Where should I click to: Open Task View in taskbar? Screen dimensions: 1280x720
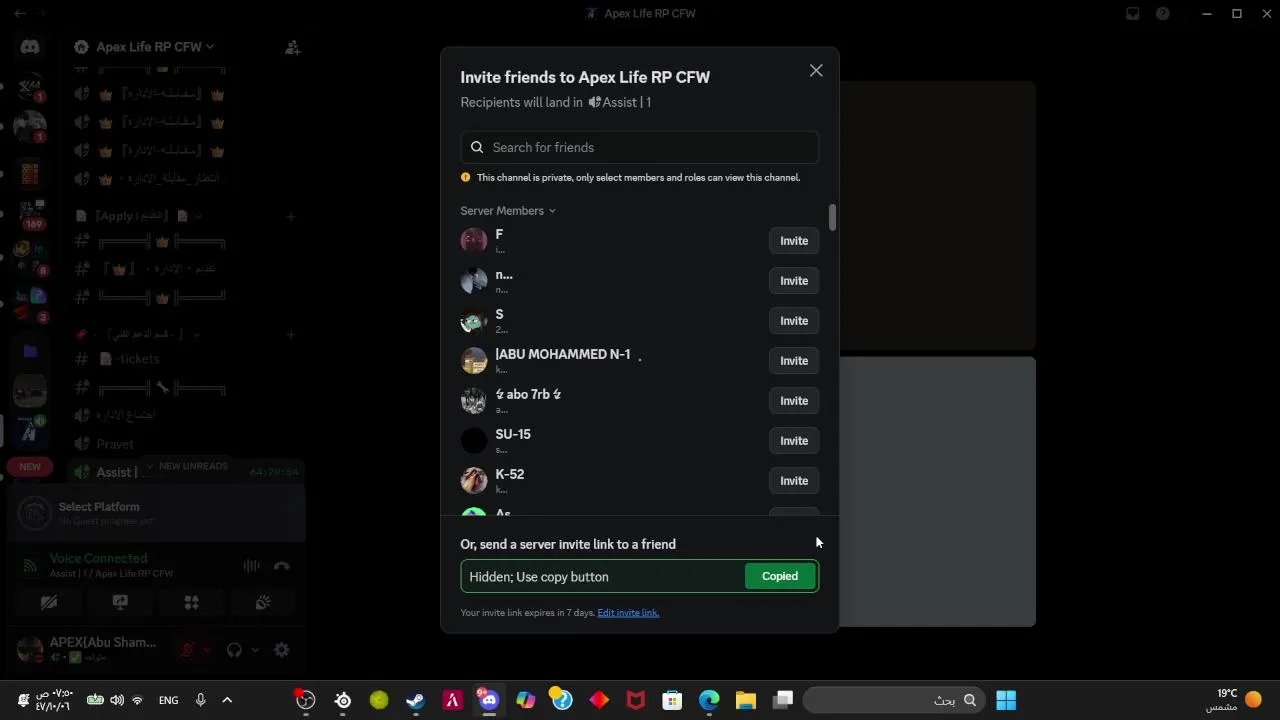coord(782,700)
